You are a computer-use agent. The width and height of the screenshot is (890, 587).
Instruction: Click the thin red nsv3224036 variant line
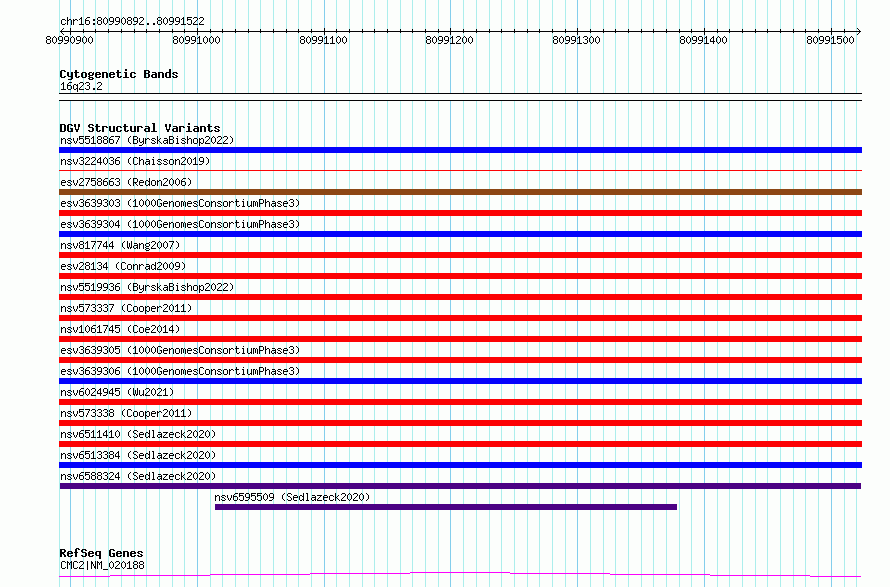pos(460,170)
